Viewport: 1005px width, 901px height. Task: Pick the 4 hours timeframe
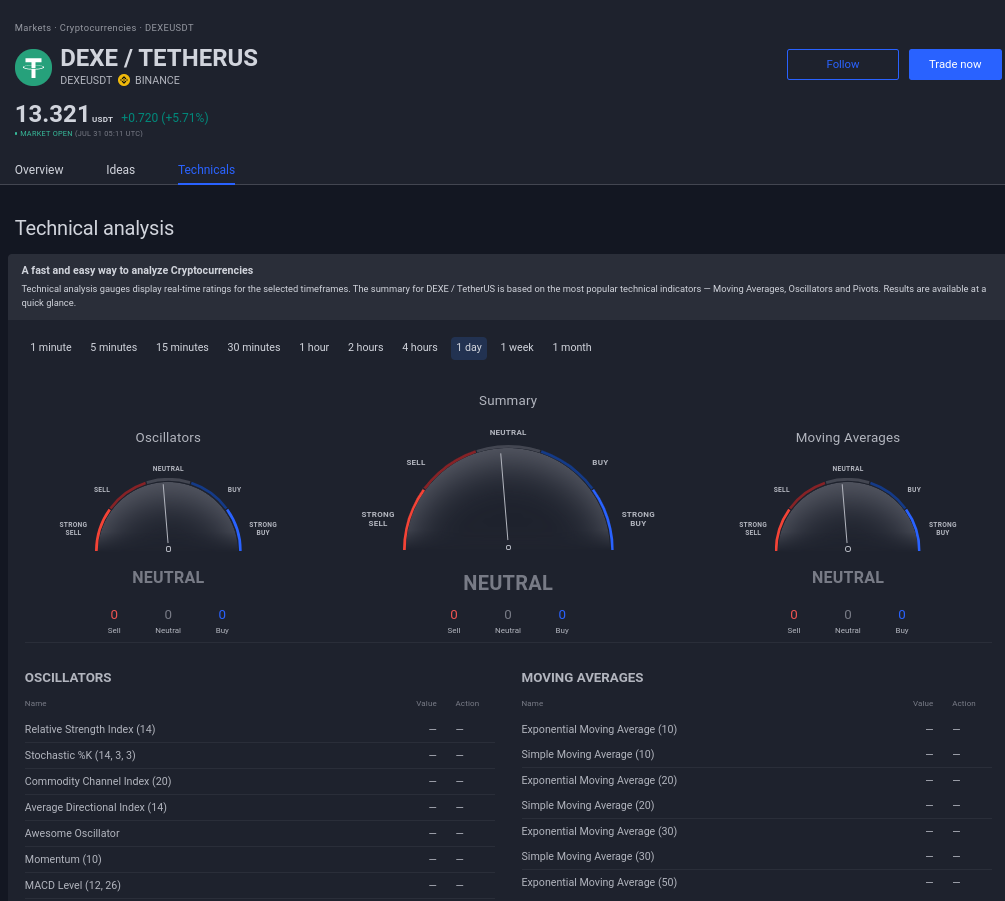(x=420, y=347)
